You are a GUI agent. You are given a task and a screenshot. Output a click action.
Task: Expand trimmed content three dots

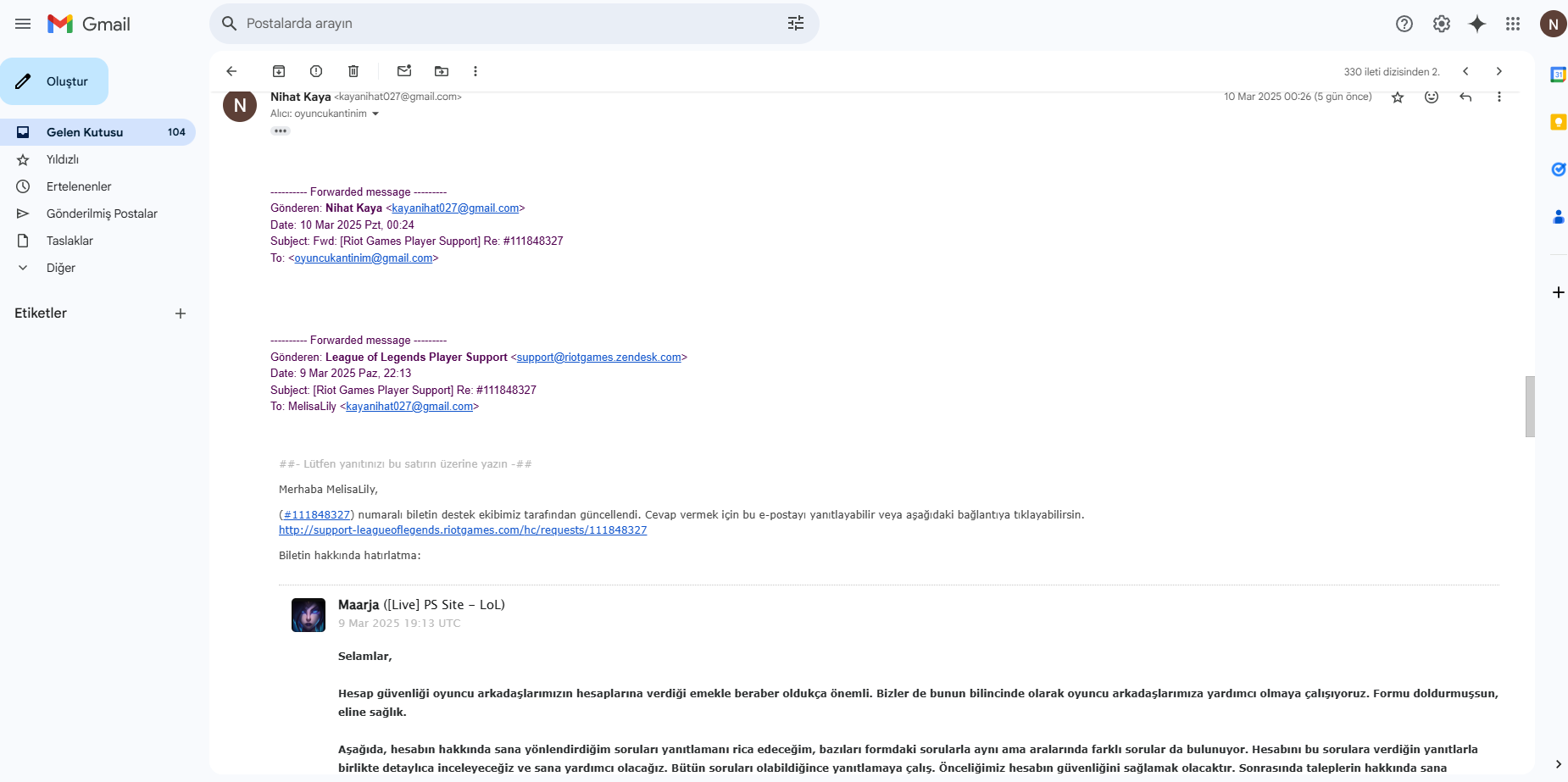pyautogui.click(x=281, y=131)
